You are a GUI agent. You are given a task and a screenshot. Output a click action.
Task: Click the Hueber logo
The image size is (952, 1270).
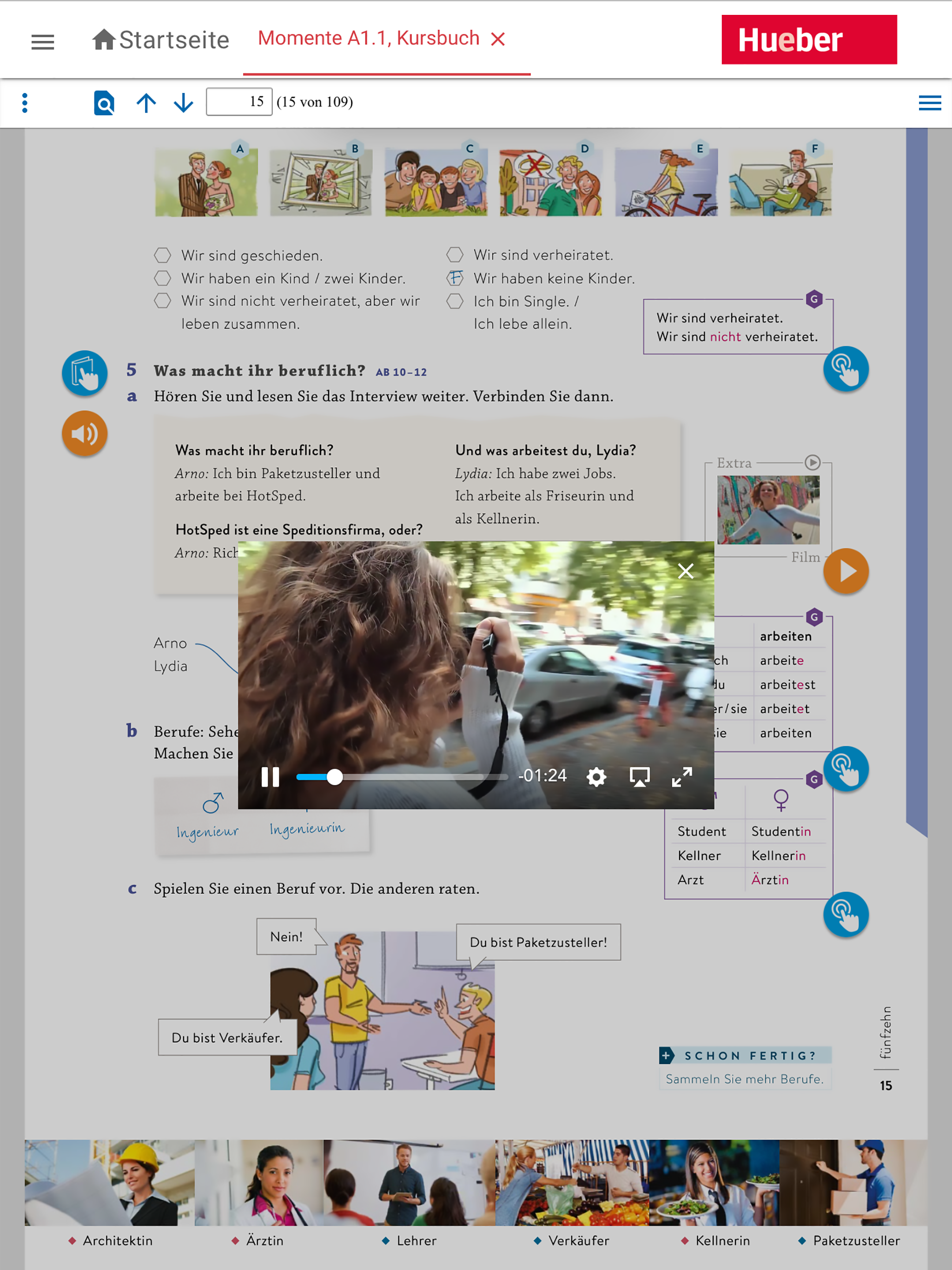[x=809, y=40]
